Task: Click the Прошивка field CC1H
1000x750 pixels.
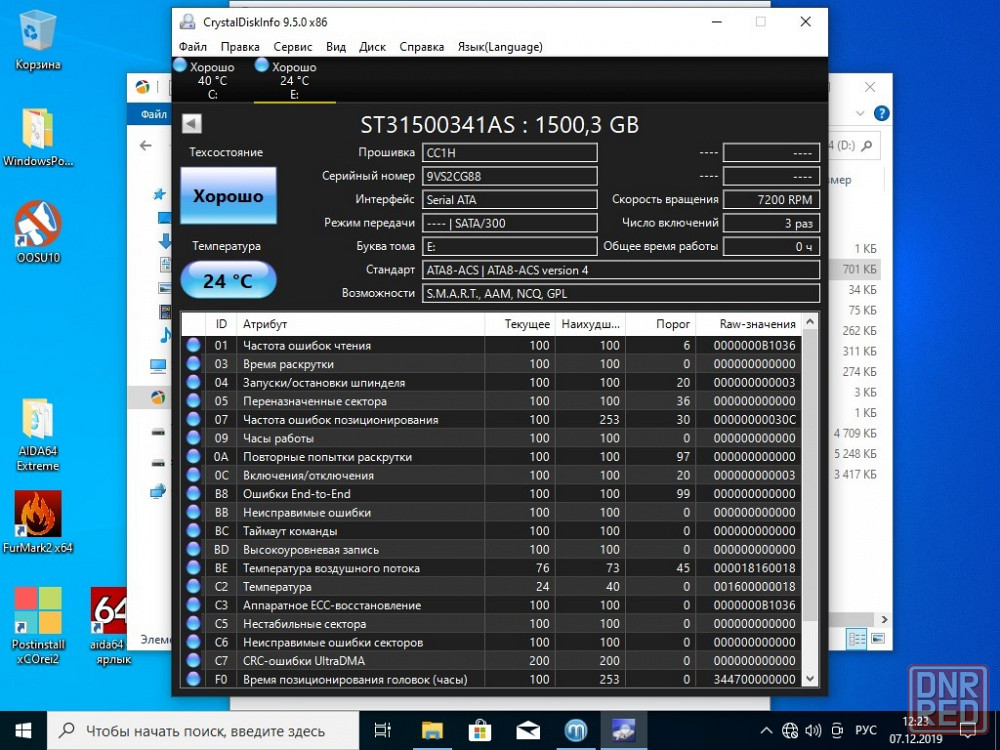Action: pyautogui.click(x=510, y=152)
